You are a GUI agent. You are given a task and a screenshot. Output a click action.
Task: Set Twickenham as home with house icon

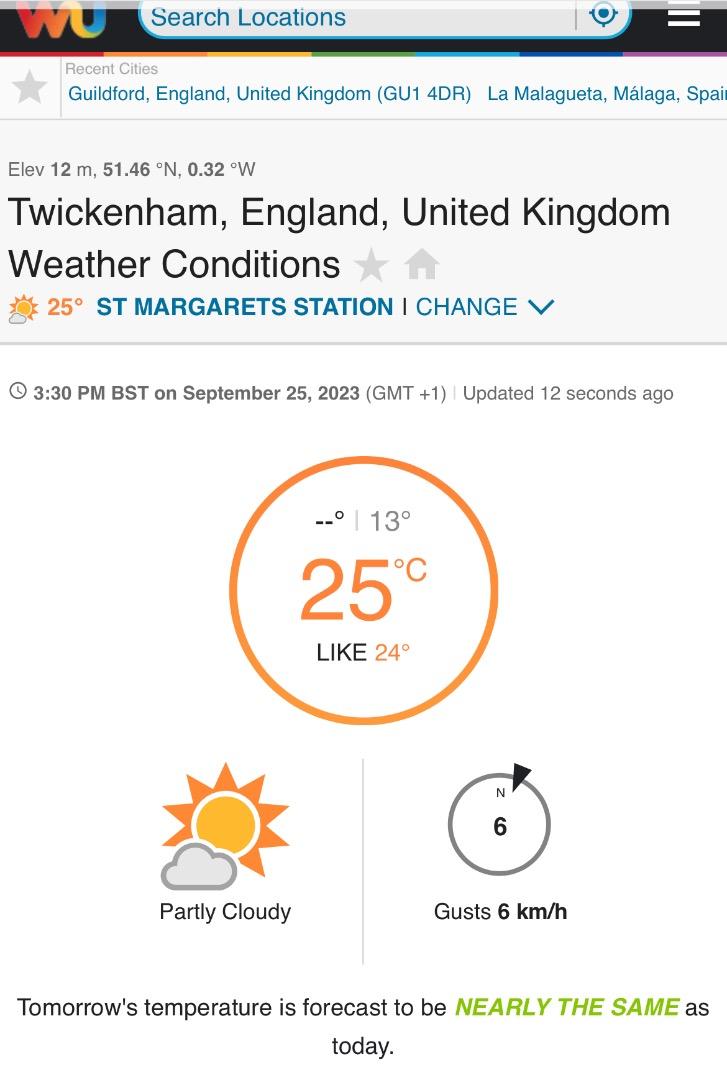(422, 264)
